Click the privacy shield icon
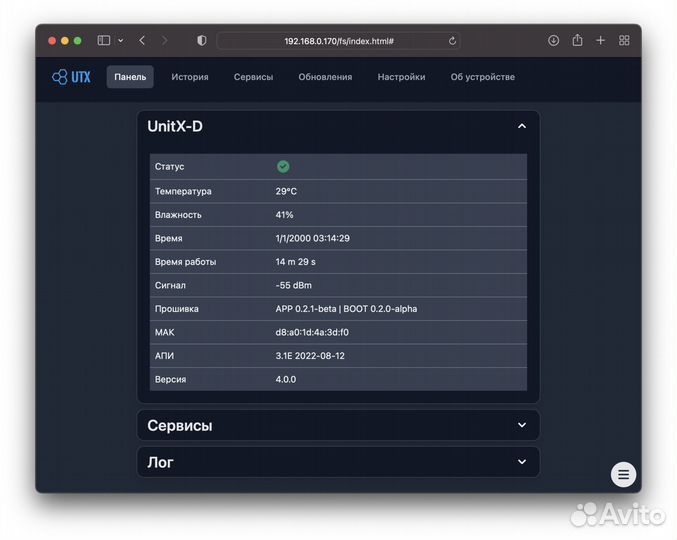677x540 pixels. pos(201,41)
